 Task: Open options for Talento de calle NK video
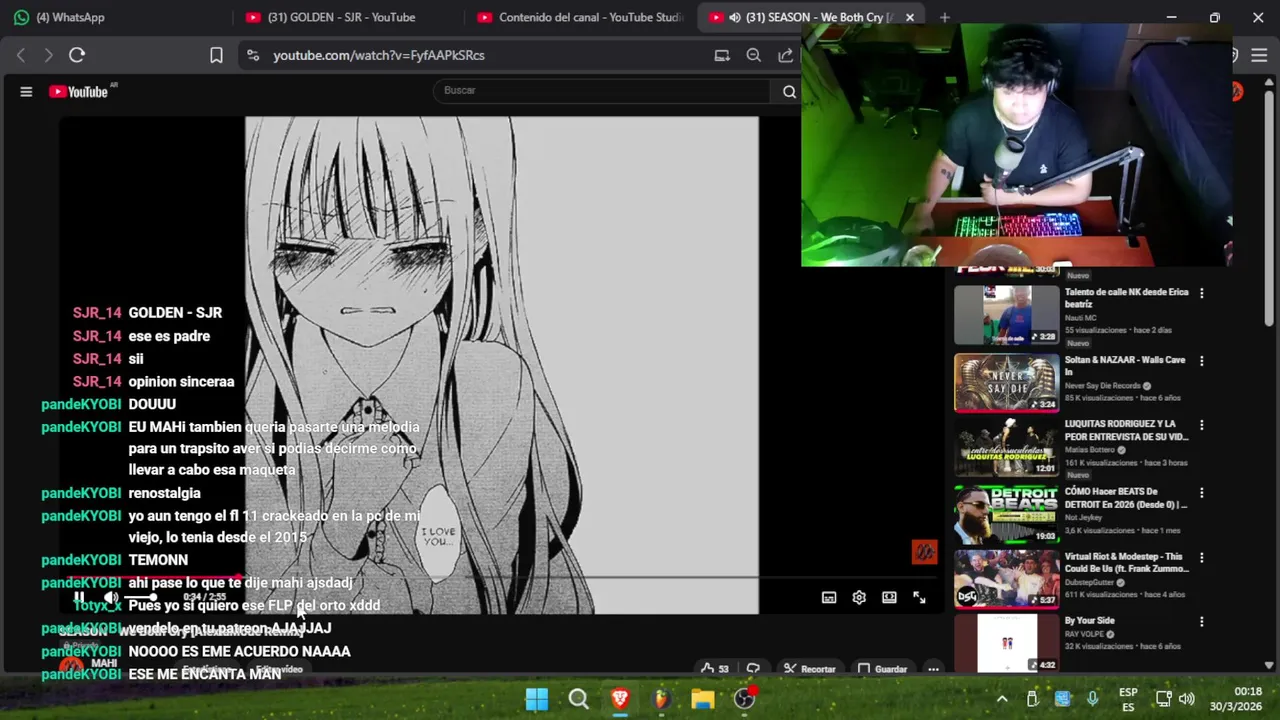[x=1202, y=293]
